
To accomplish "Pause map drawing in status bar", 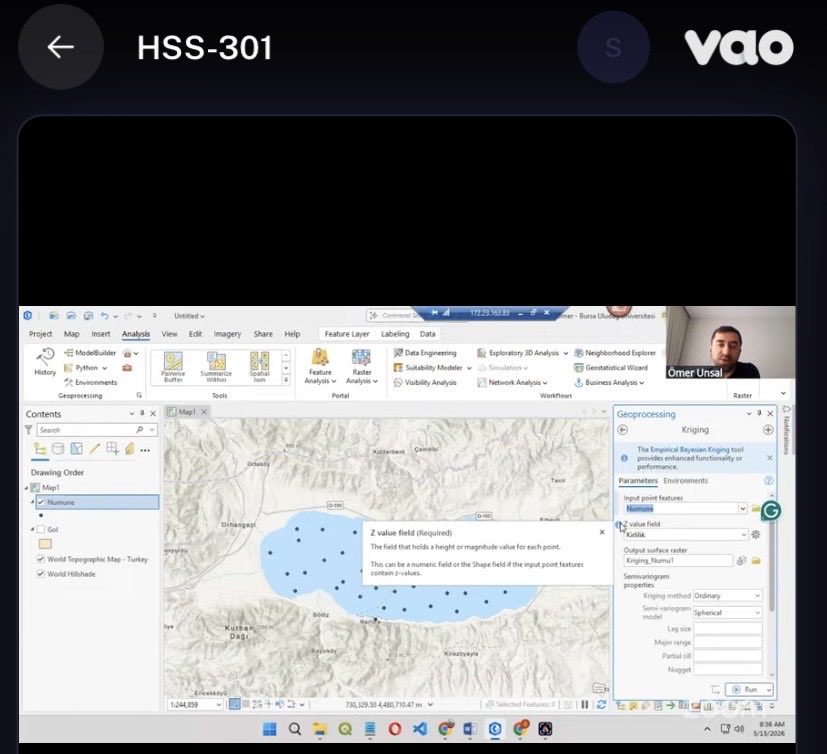I will [585, 704].
